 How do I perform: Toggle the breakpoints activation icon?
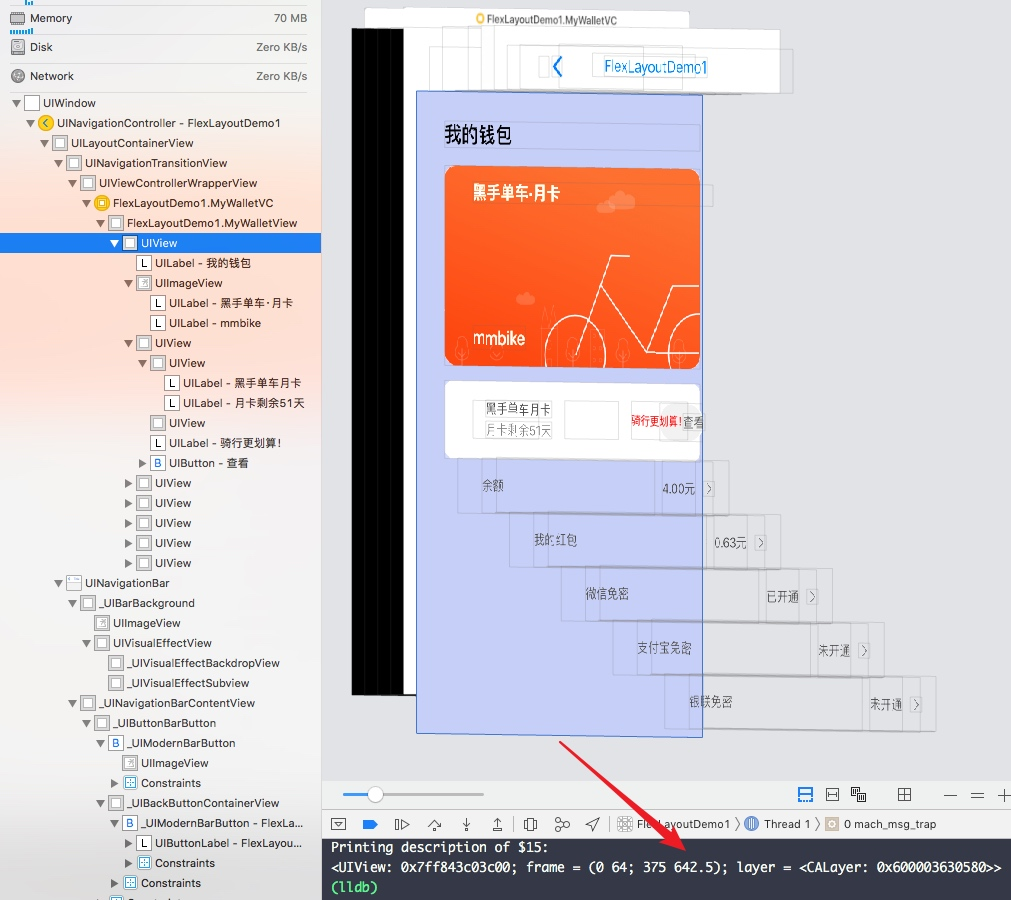(370, 824)
